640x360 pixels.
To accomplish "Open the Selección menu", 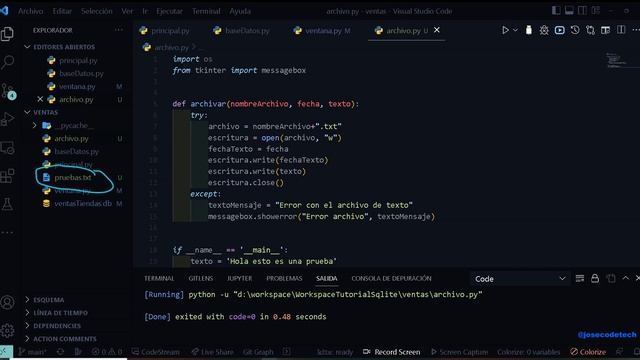I will 97,11.
